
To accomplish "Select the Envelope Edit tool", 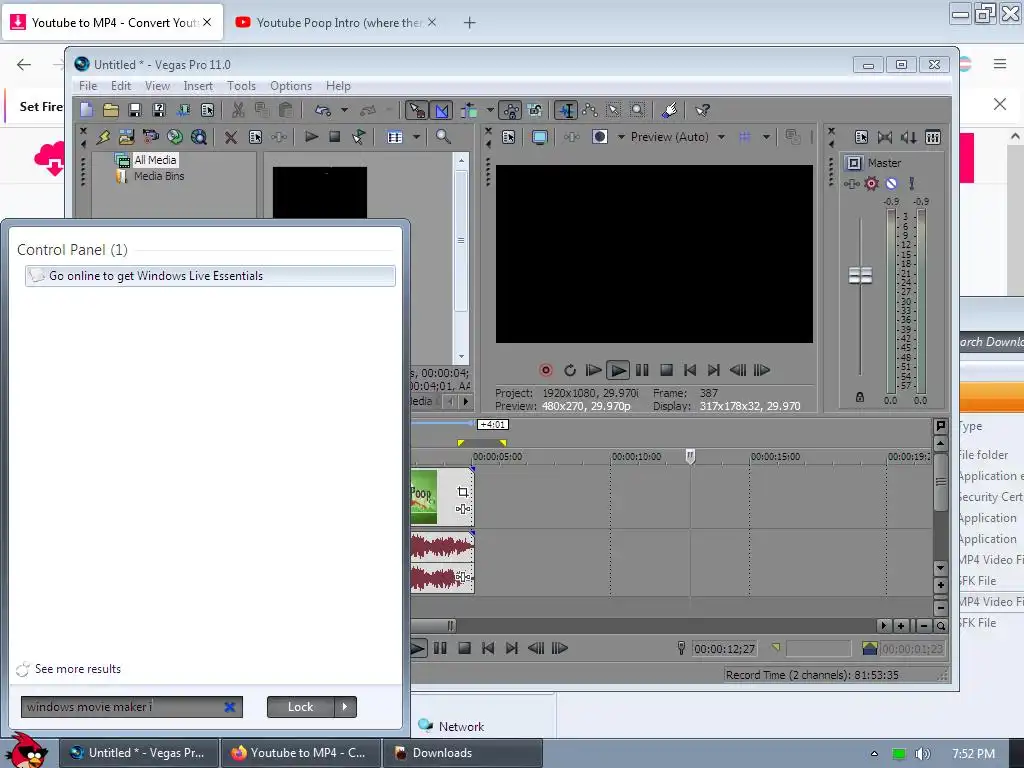I will (x=590, y=110).
